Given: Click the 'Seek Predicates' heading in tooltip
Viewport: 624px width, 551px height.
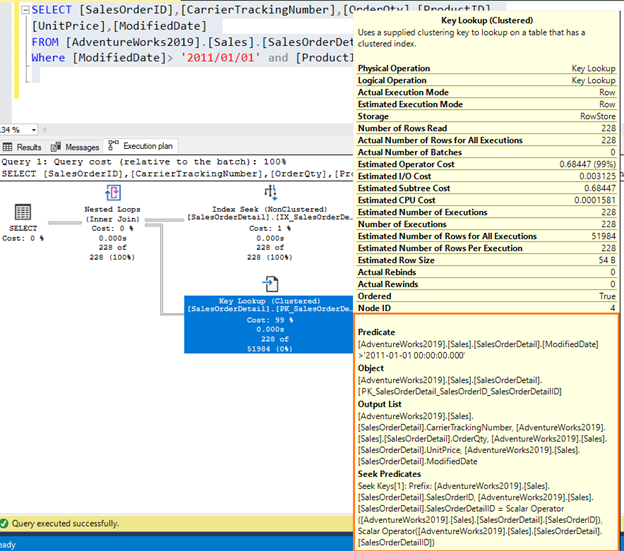Looking at the screenshot, I should 389,474.
